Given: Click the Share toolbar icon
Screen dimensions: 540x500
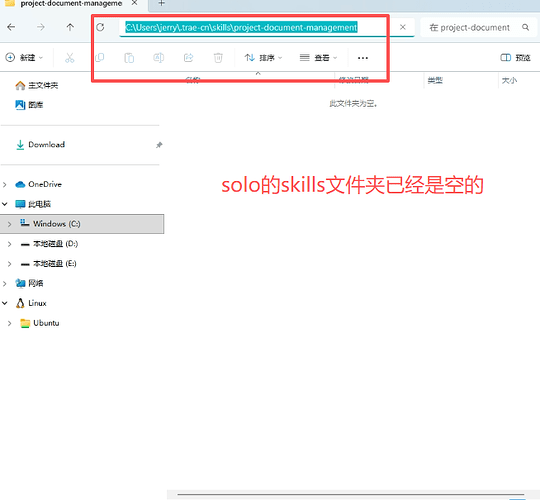Looking at the screenshot, I should point(188,58).
